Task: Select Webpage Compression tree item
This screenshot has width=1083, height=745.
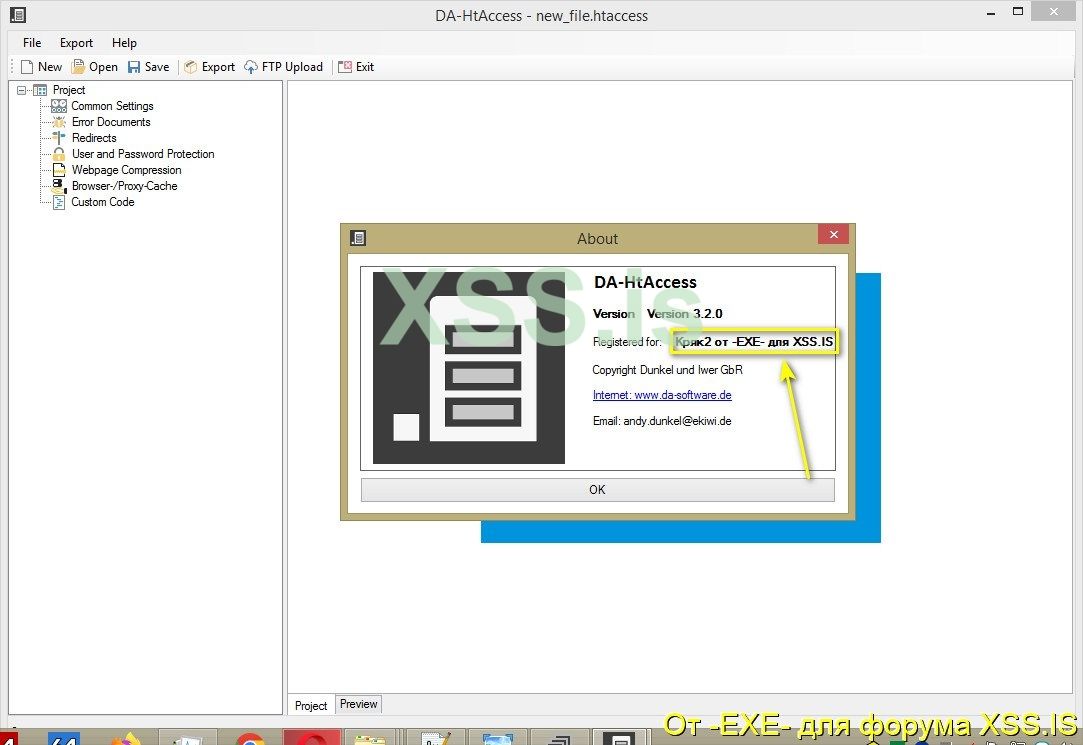Action: (126, 170)
